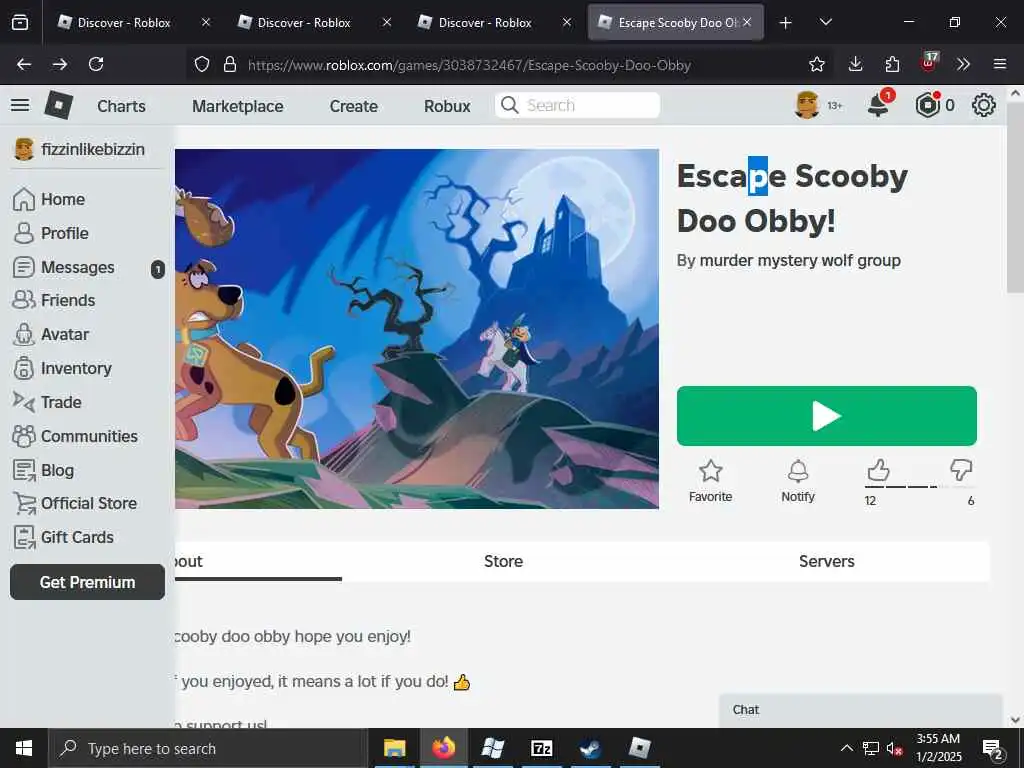Click the thumbs up like icon

tap(878, 470)
